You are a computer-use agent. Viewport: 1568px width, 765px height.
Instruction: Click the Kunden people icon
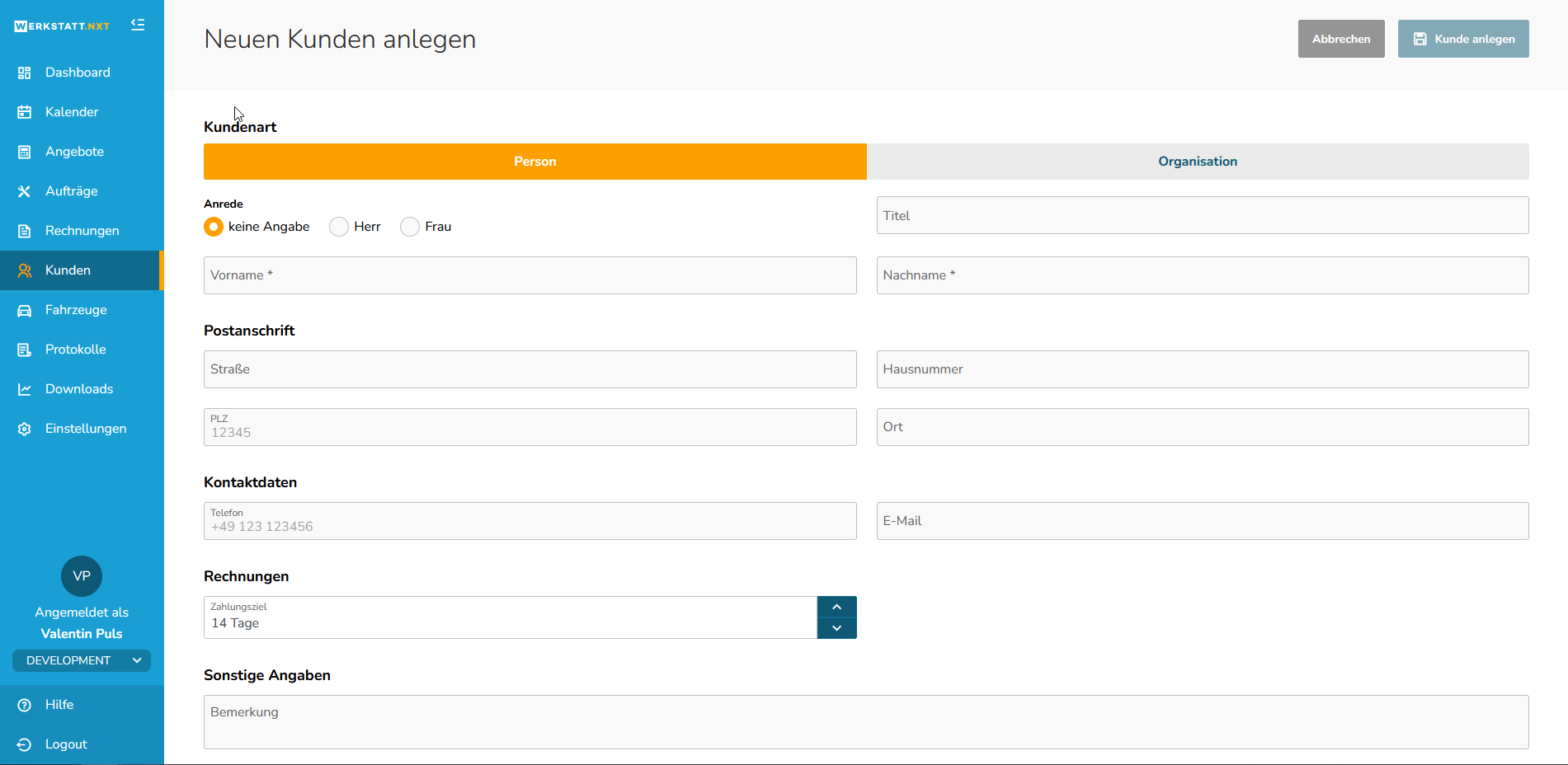tap(25, 270)
